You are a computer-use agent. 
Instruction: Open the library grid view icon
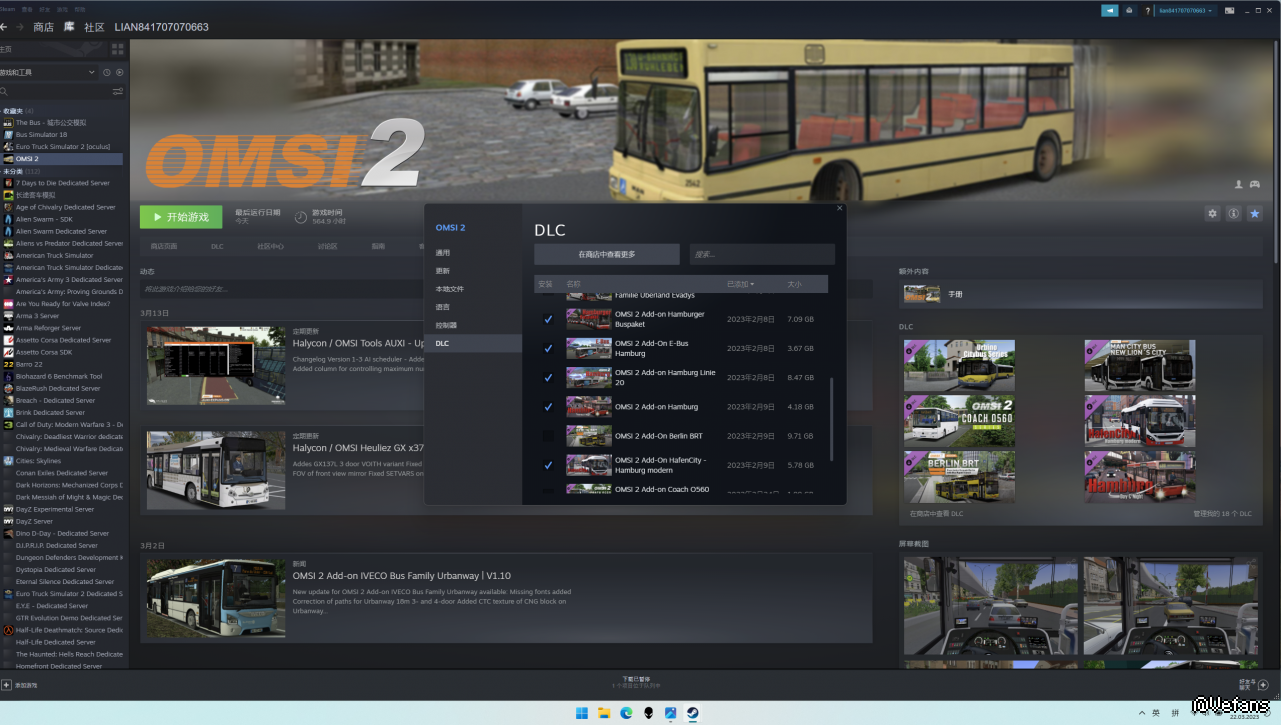(x=118, y=48)
